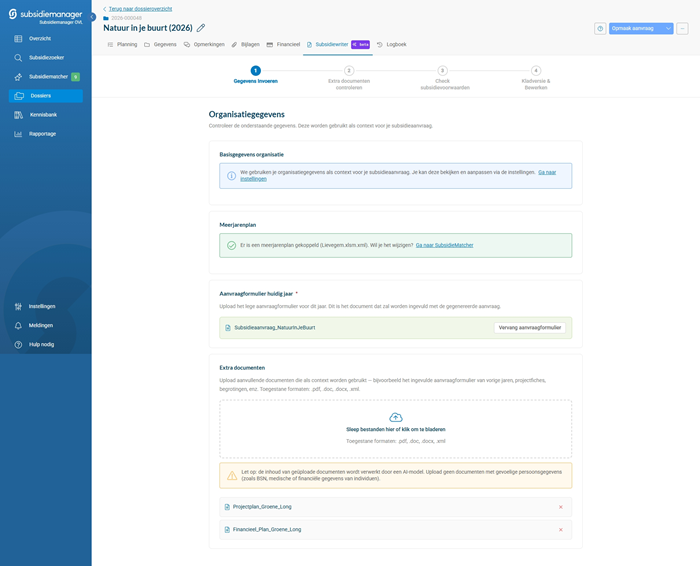Click the upload dropzone to browse files

click(396, 429)
